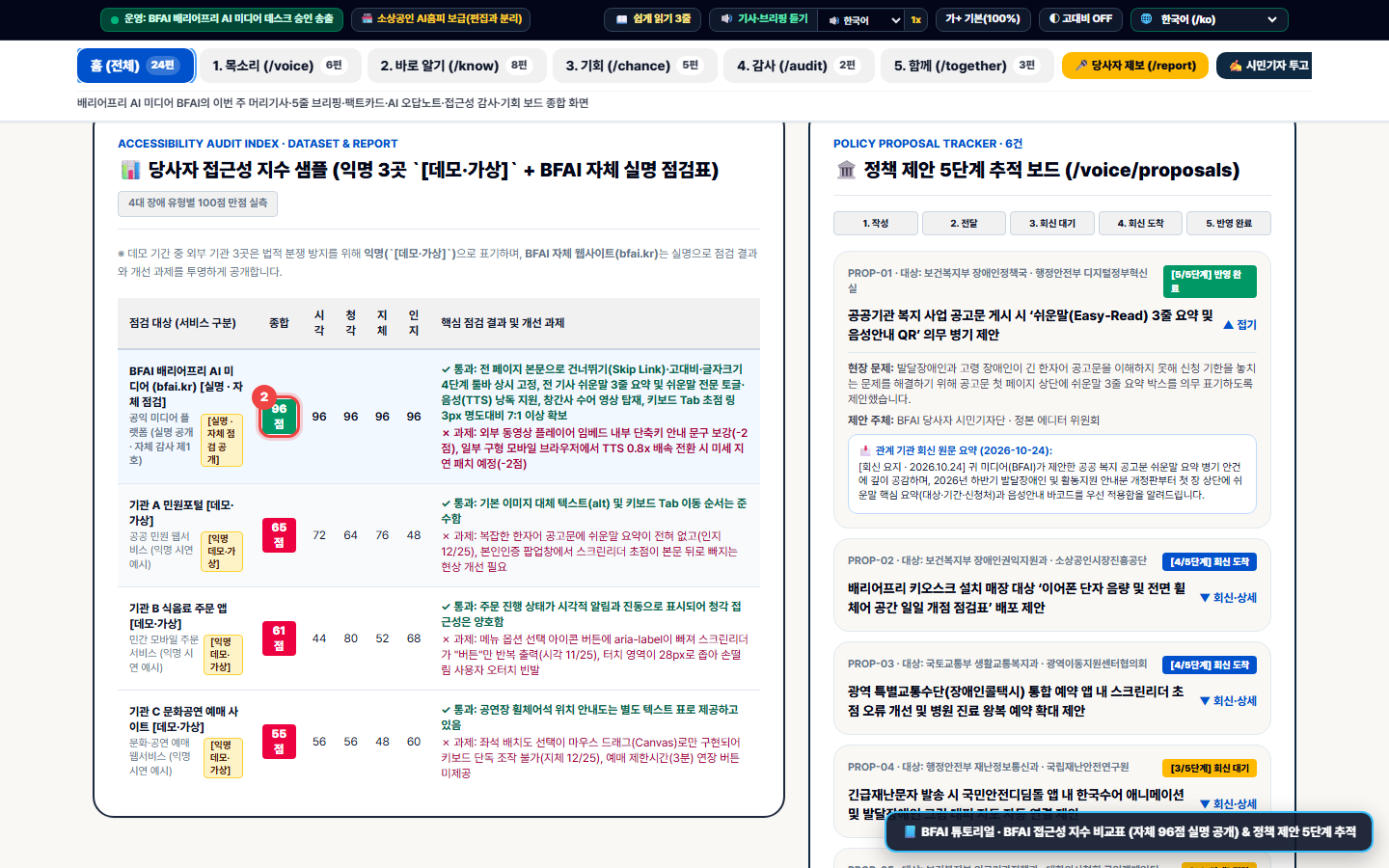Filter proposals by stage 1. 작성
This screenshot has height=868, width=1389.
tap(876, 224)
